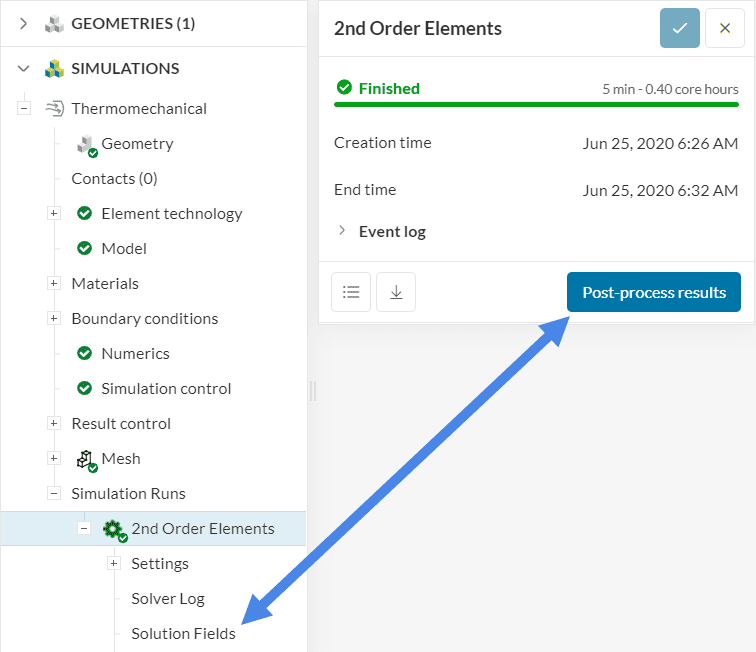
Task: Open Solution Fields under the run
Action: point(183,633)
